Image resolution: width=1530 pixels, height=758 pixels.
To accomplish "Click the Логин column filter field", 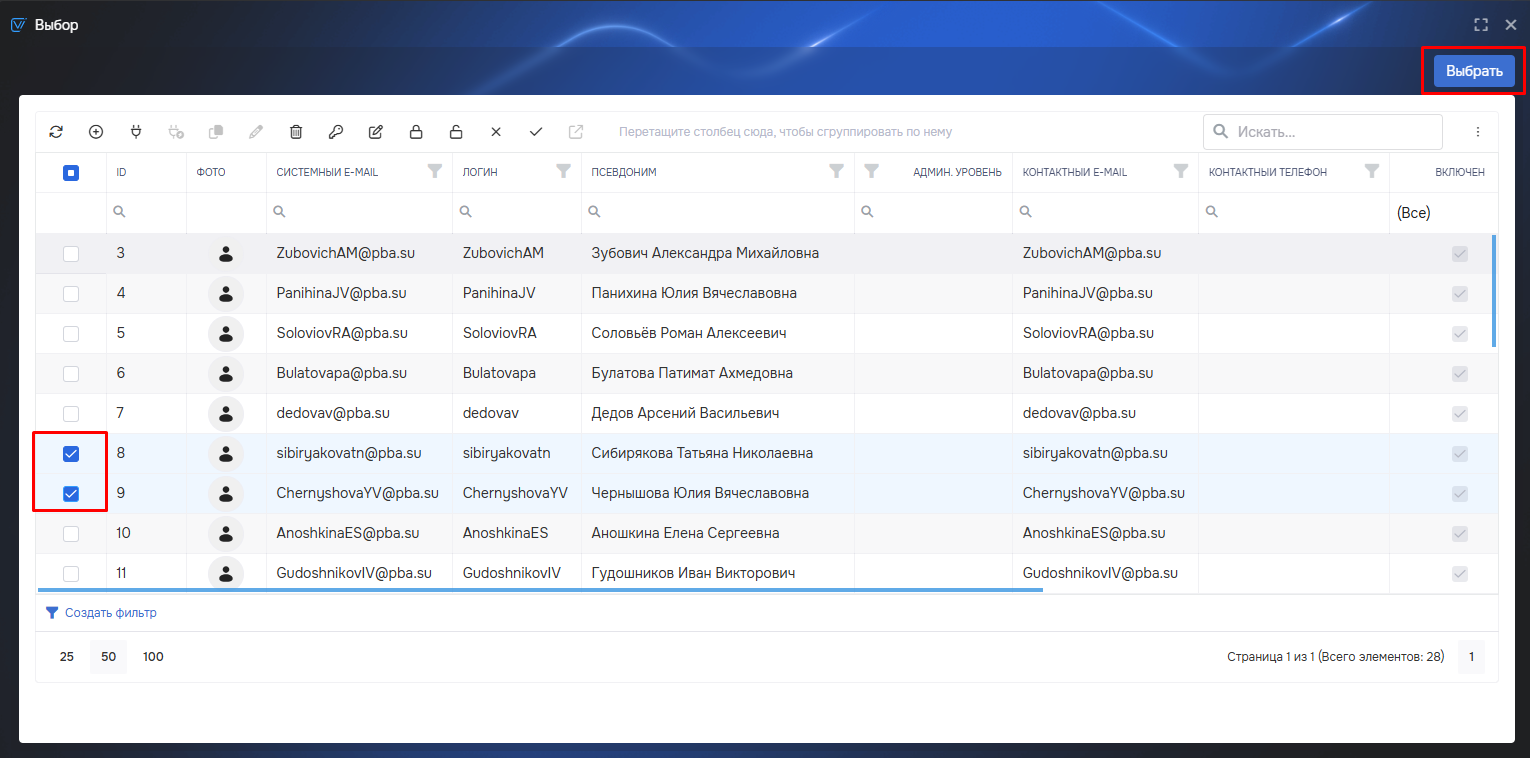I will tap(517, 212).
